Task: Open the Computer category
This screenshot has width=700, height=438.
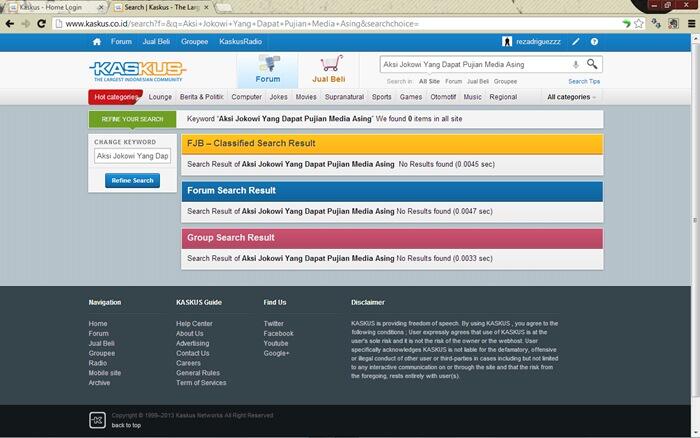Action: [x=246, y=97]
